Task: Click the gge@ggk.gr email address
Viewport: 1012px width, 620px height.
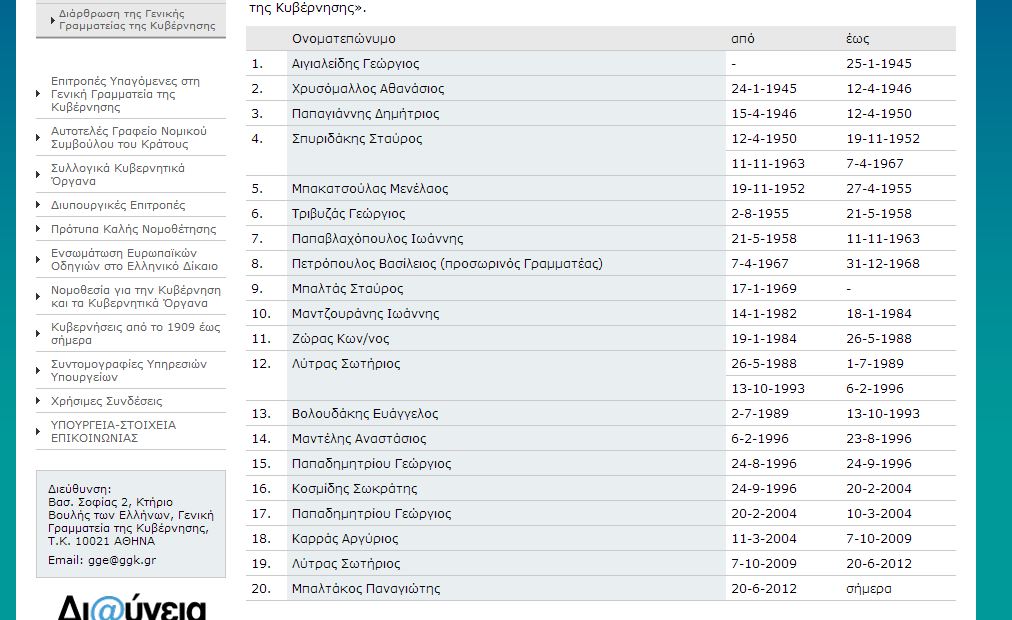Action: coord(122,561)
